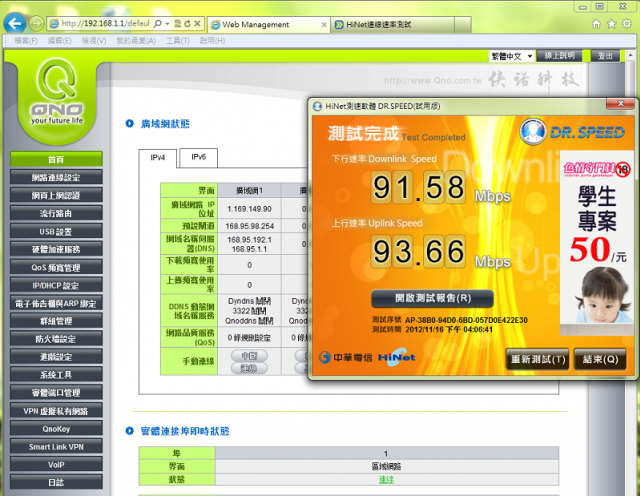Click the WAN IP 1.169.149.90 cell

click(x=249, y=209)
